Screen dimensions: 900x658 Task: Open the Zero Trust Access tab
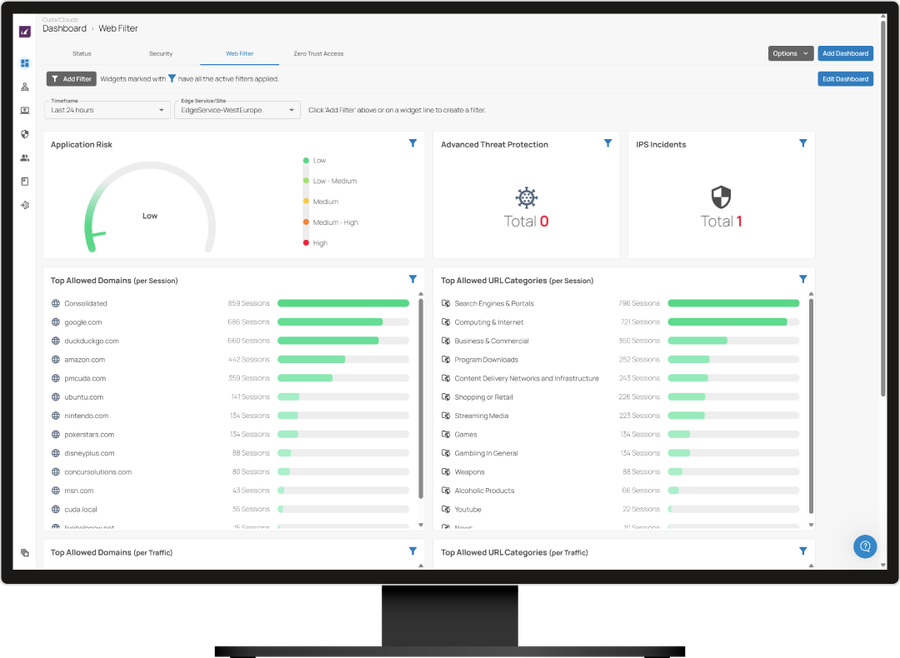point(318,53)
